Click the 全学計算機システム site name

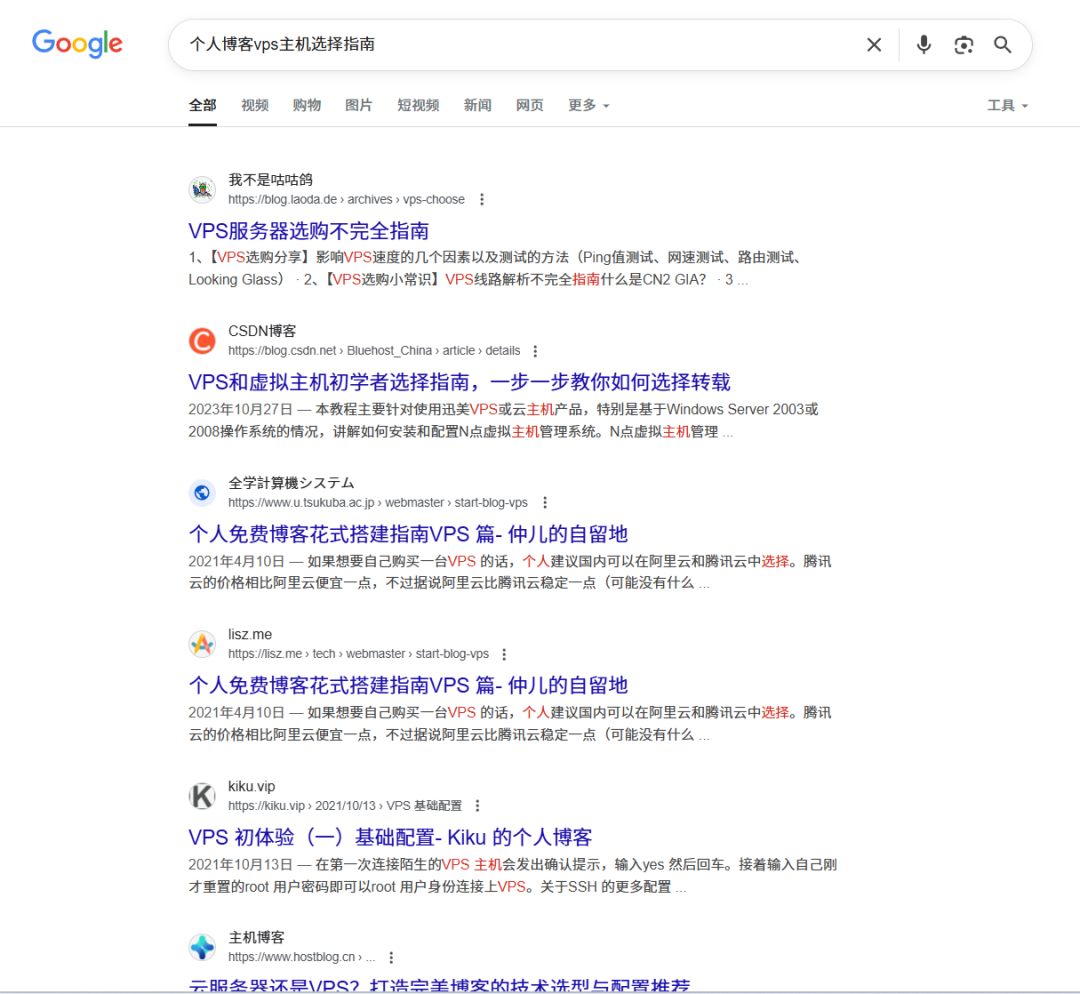291,483
